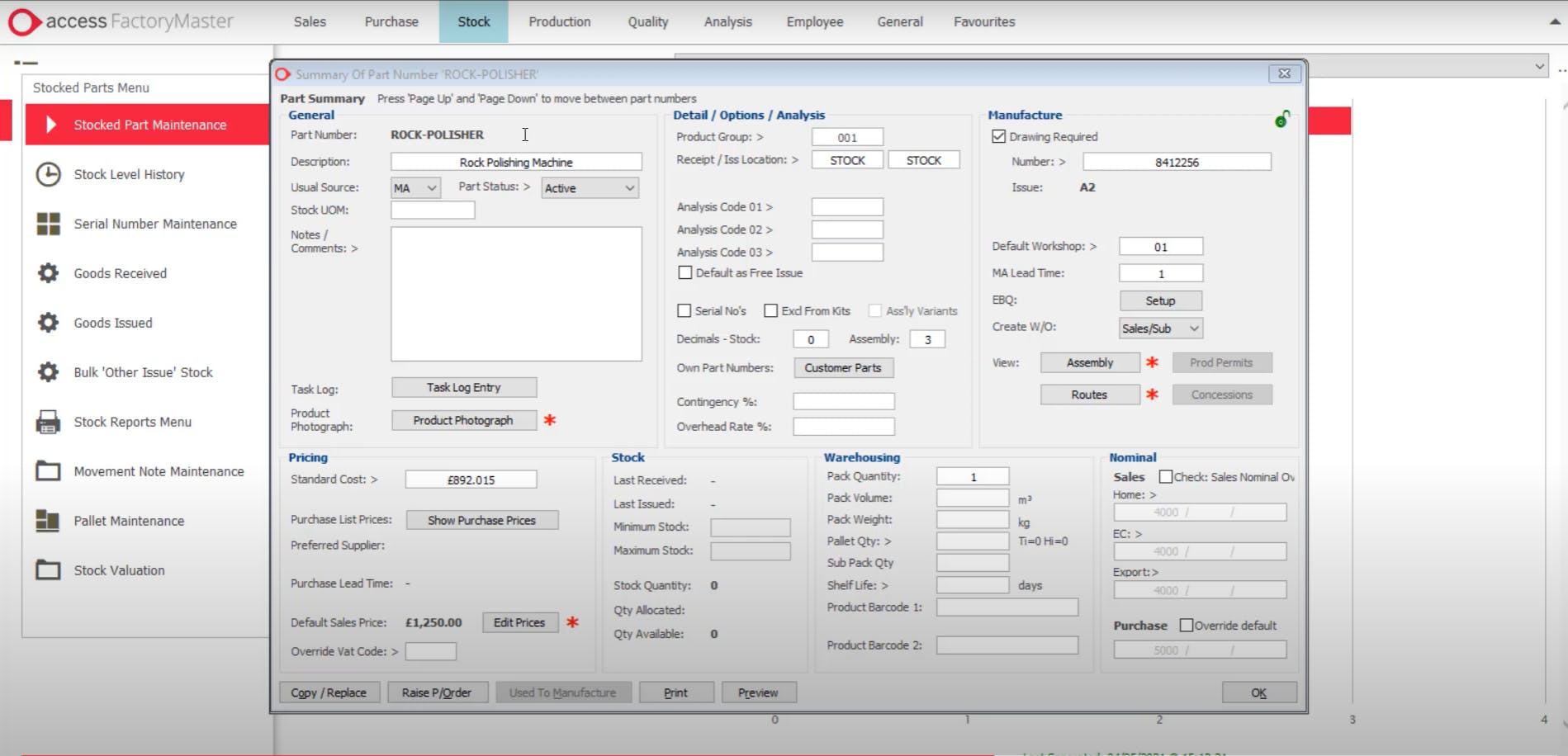This screenshot has height=756, width=1568.
Task: Tick the Serial No's checkbox
Action: click(684, 310)
